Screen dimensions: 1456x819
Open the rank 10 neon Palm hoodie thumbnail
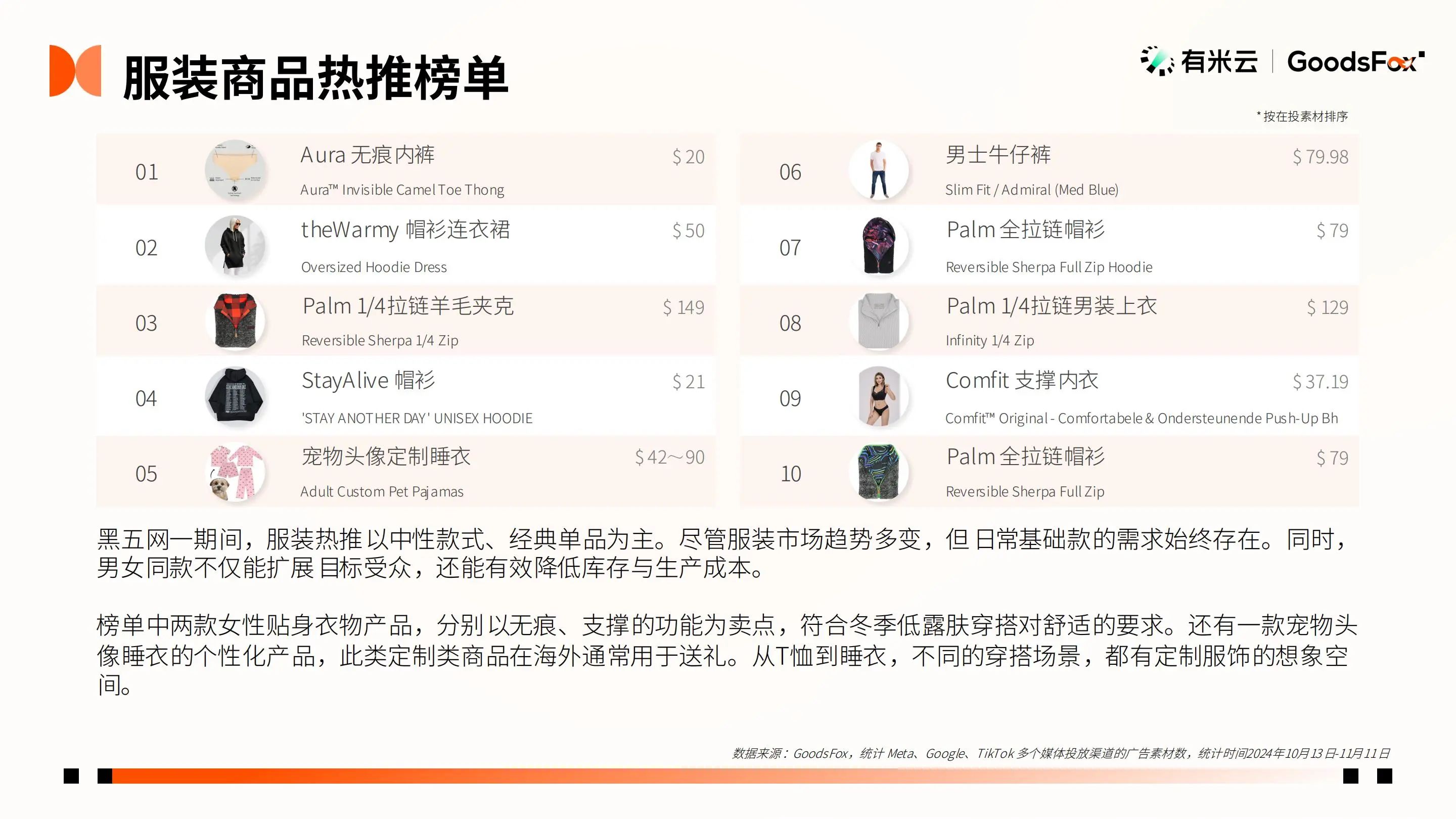coord(879,473)
